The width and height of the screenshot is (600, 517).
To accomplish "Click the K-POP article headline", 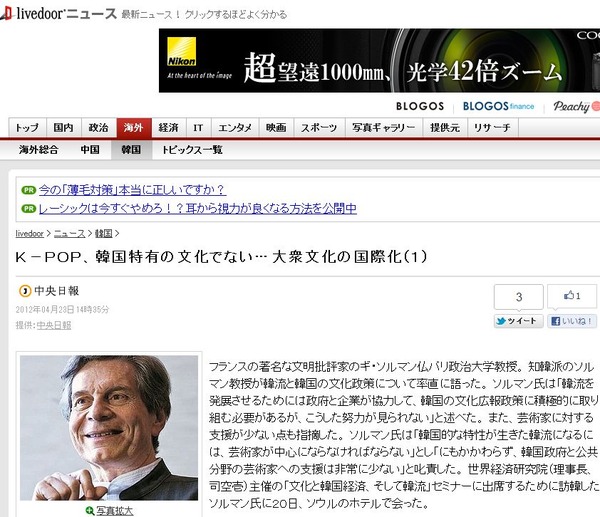I will pyautogui.click(x=221, y=257).
